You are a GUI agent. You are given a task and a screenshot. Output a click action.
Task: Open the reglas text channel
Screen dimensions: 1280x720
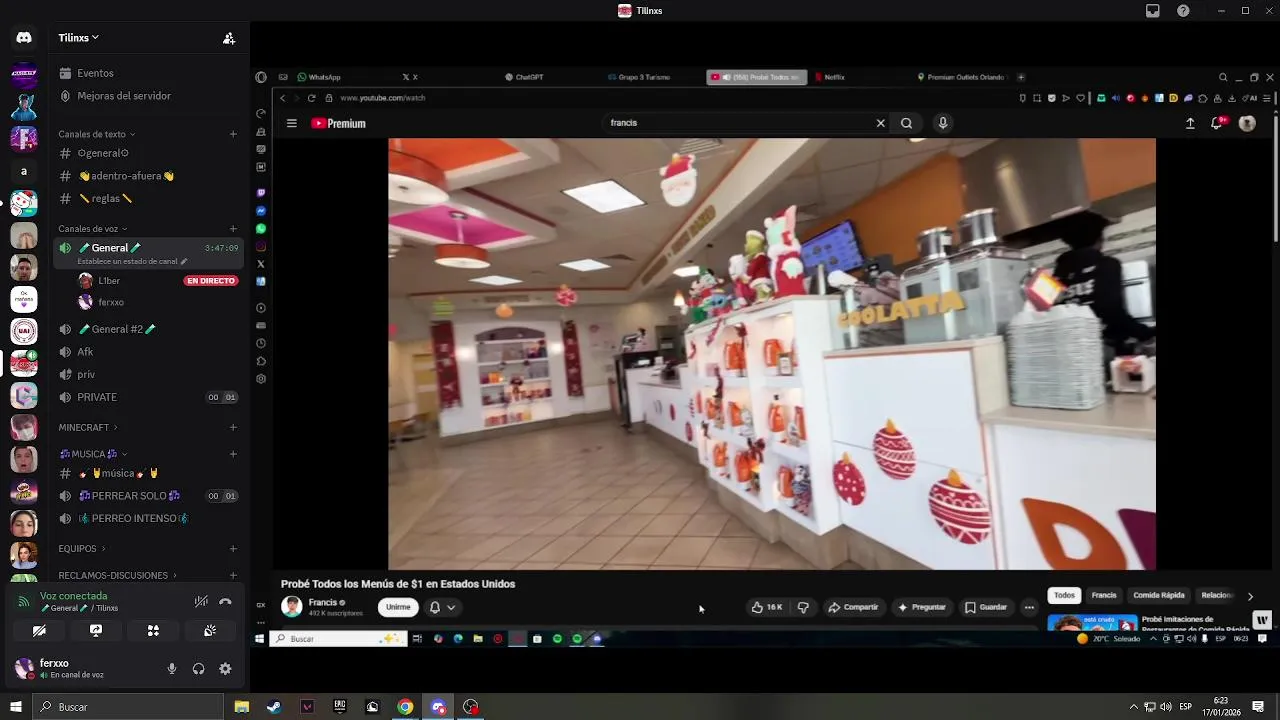[x=148, y=199]
